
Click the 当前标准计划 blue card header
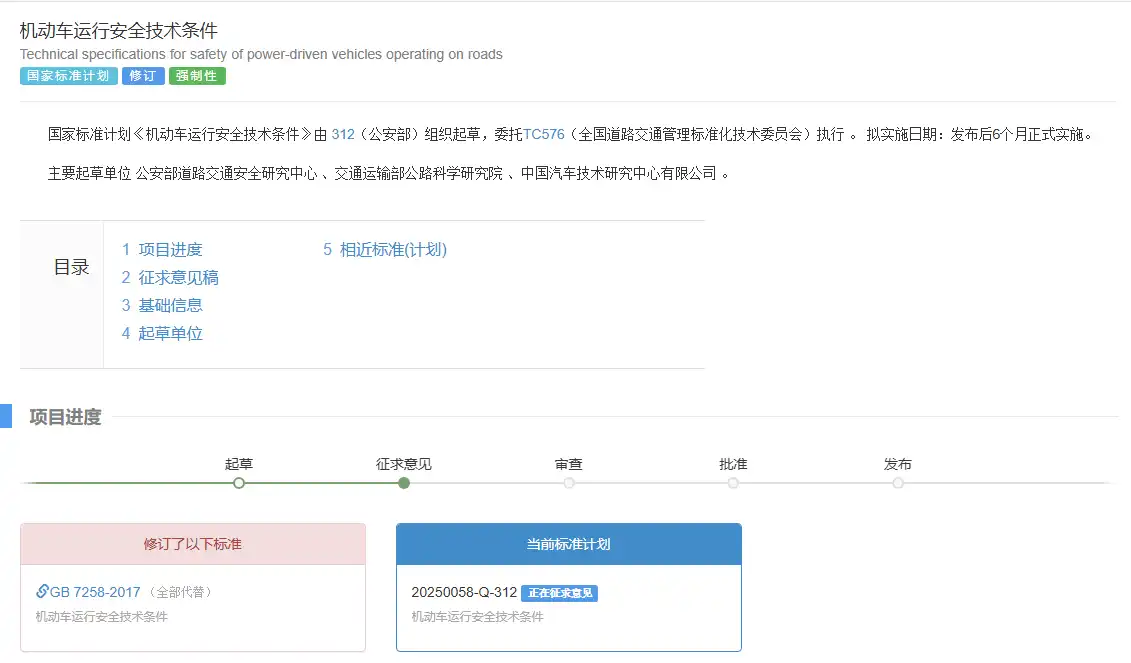[x=568, y=543]
